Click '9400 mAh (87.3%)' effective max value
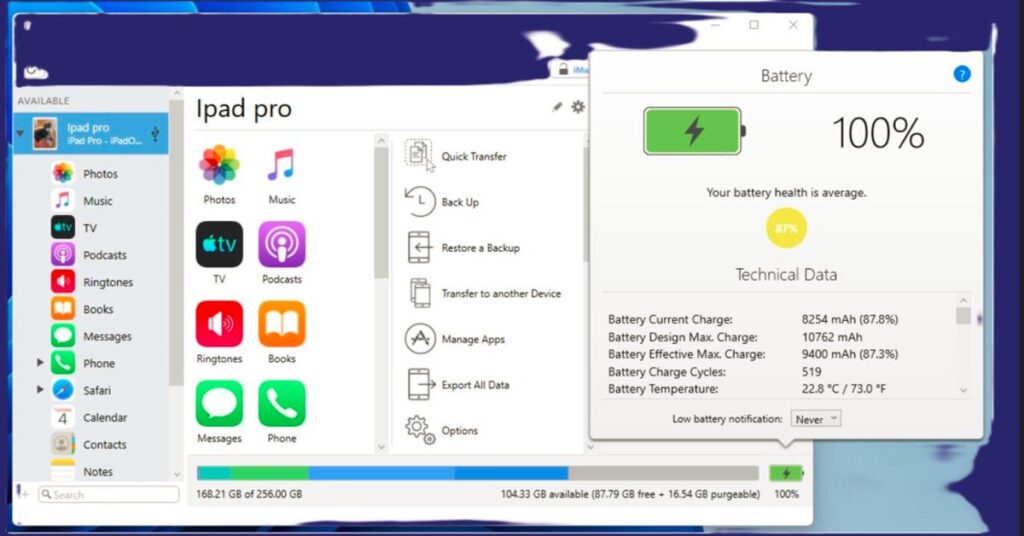The image size is (1024, 536). [x=850, y=354]
